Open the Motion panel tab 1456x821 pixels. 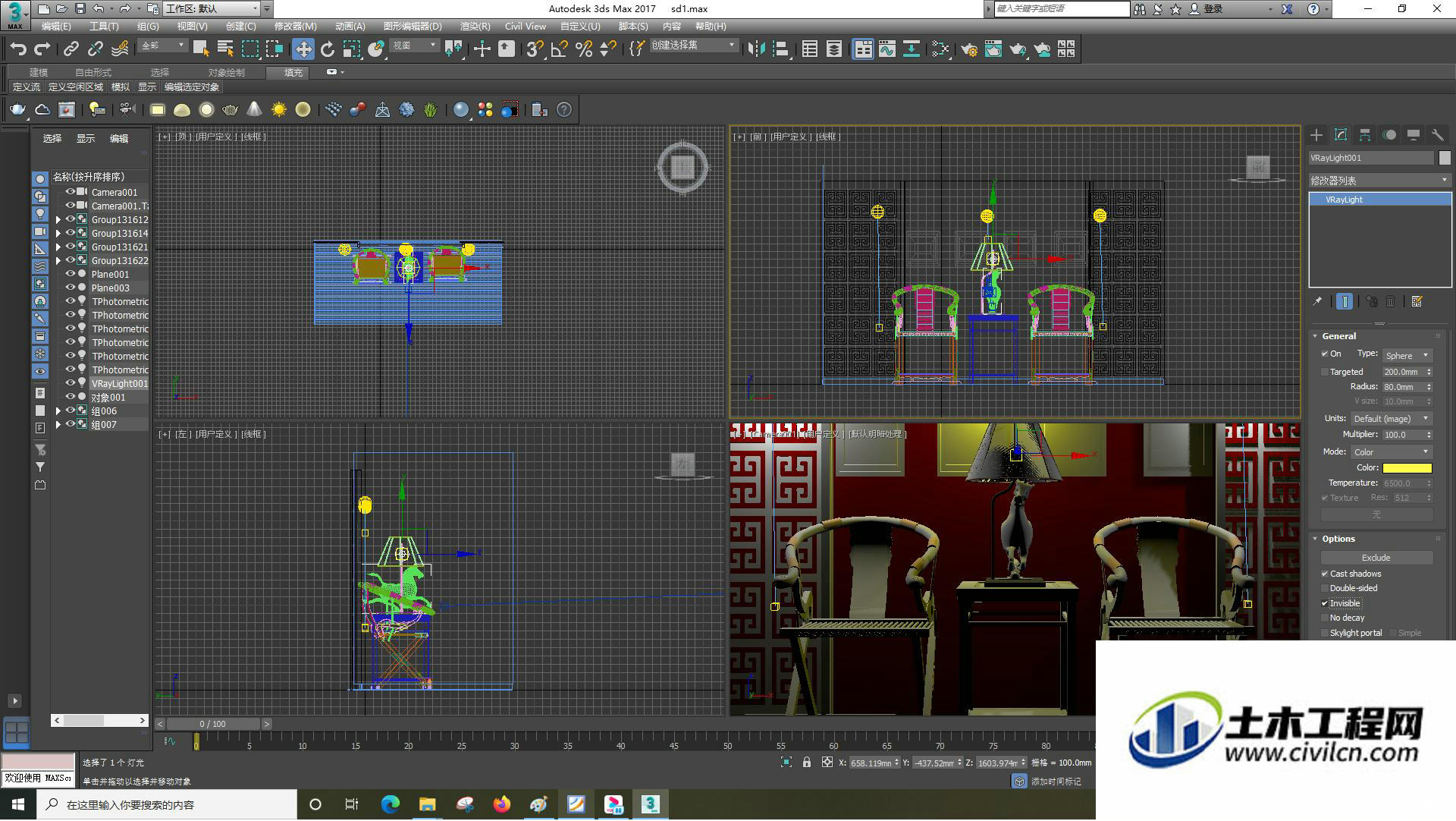tap(1389, 135)
